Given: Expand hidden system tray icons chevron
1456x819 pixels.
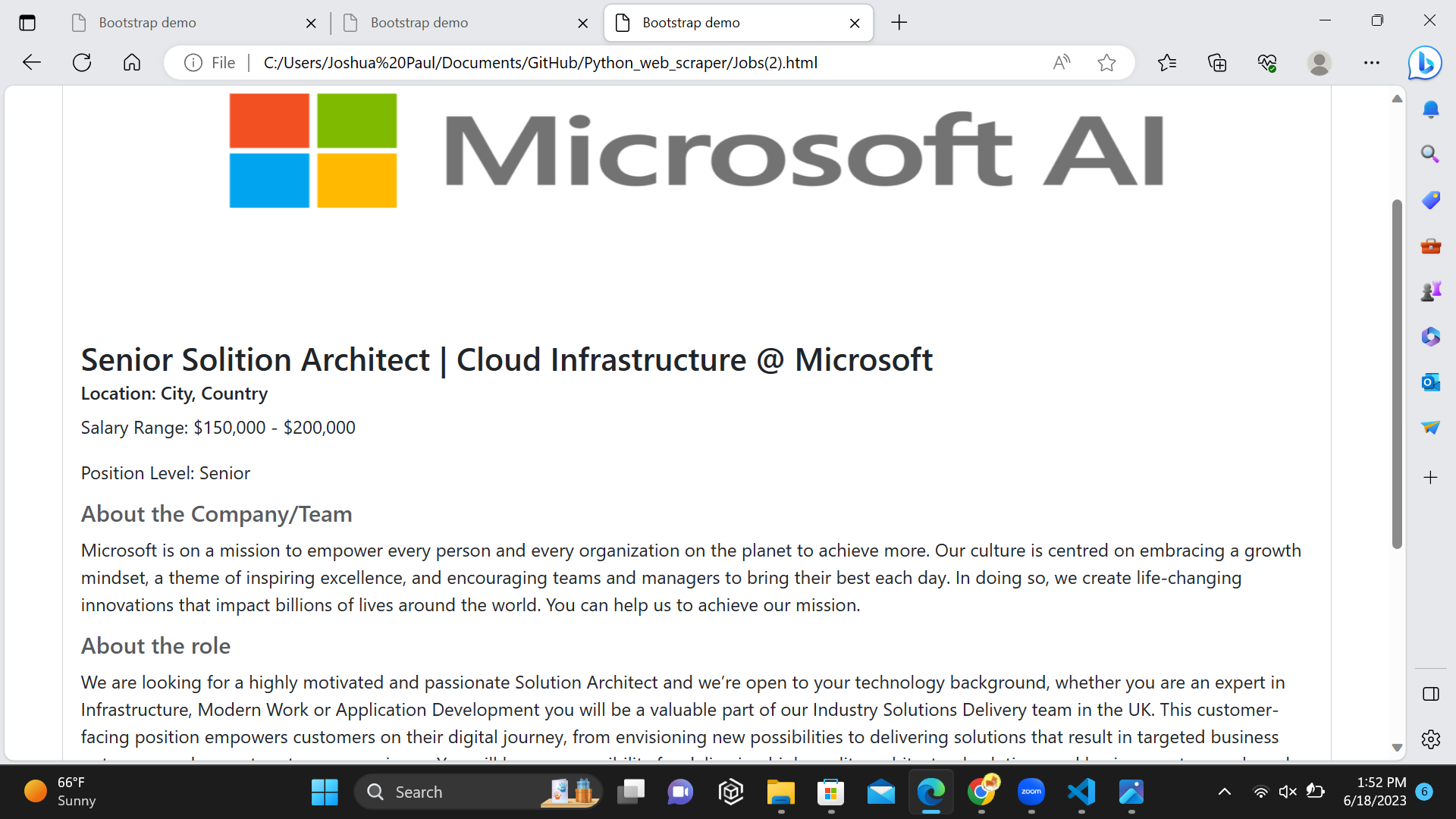Looking at the screenshot, I should [1224, 792].
